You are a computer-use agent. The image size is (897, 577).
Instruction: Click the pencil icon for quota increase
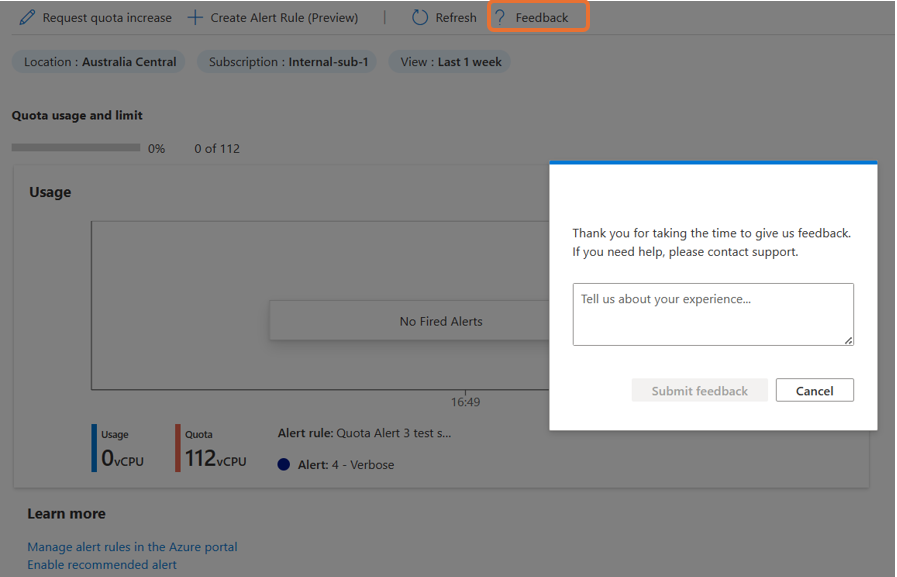[27, 17]
